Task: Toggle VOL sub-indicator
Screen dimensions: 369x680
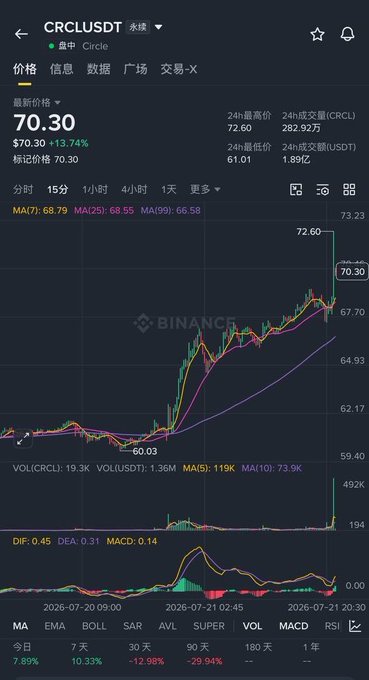Action: click(x=252, y=626)
